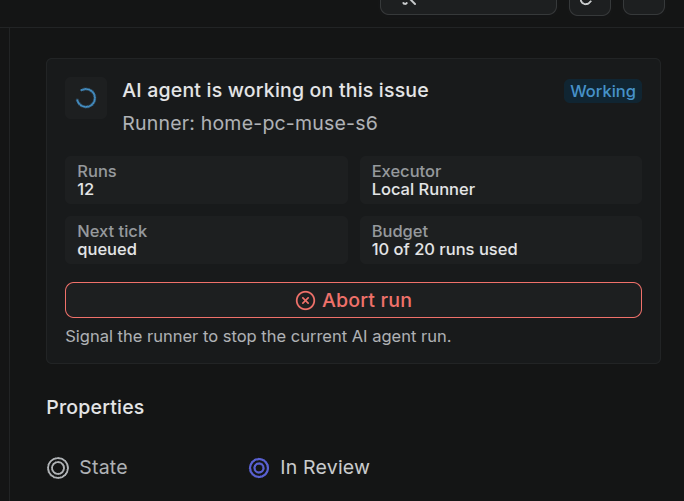Open the In Review state dropdown
The width and height of the screenshot is (684, 501).
pos(309,467)
